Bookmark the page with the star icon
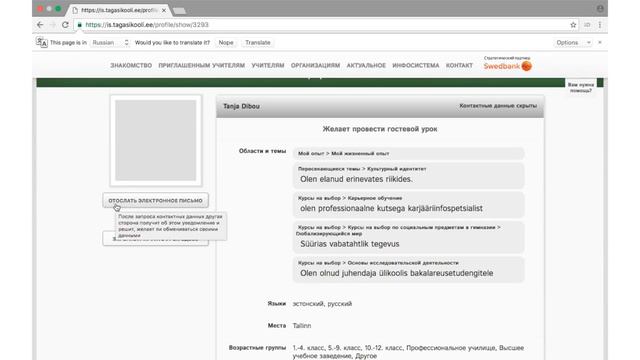The width and height of the screenshot is (640, 360). [573, 25]
